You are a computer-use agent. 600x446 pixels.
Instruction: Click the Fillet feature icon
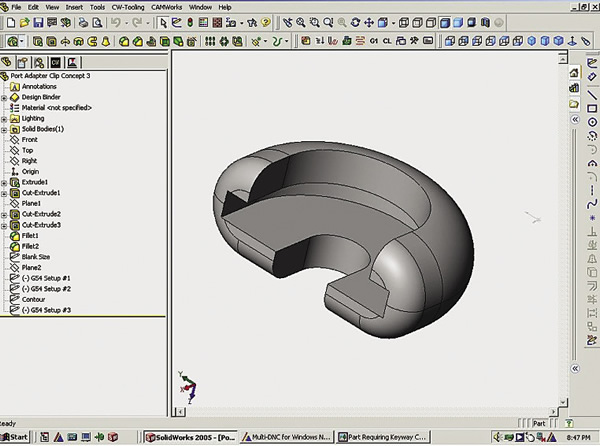tap(124, 41)
